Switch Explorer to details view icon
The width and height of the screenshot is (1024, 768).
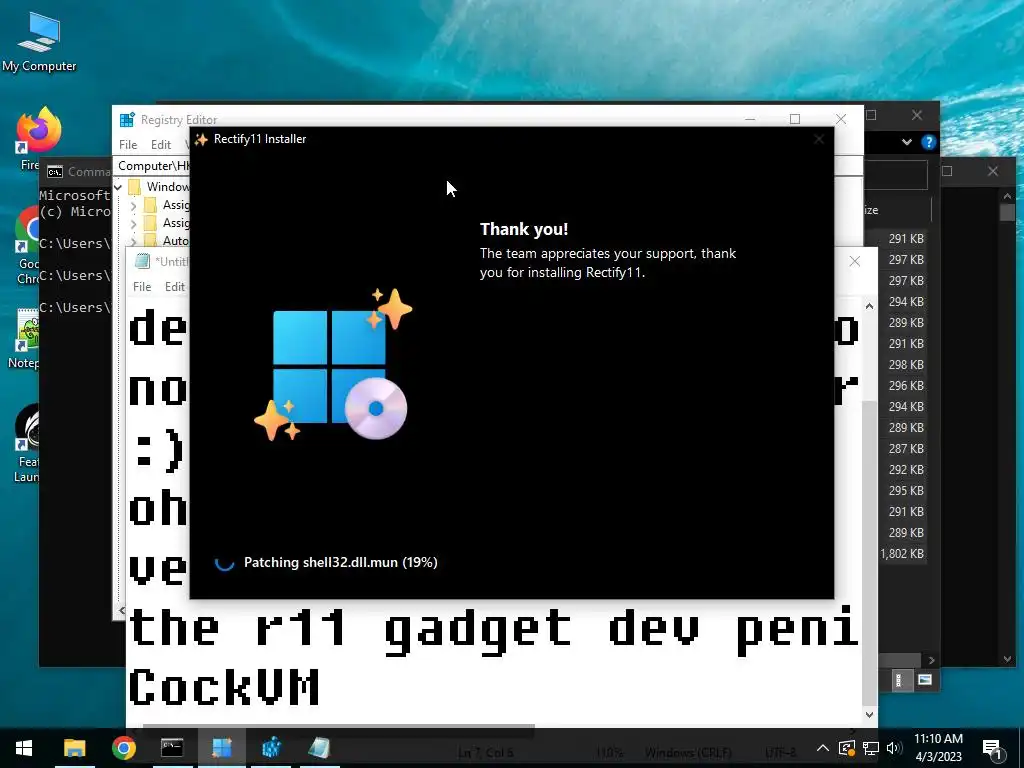point(899,680)
